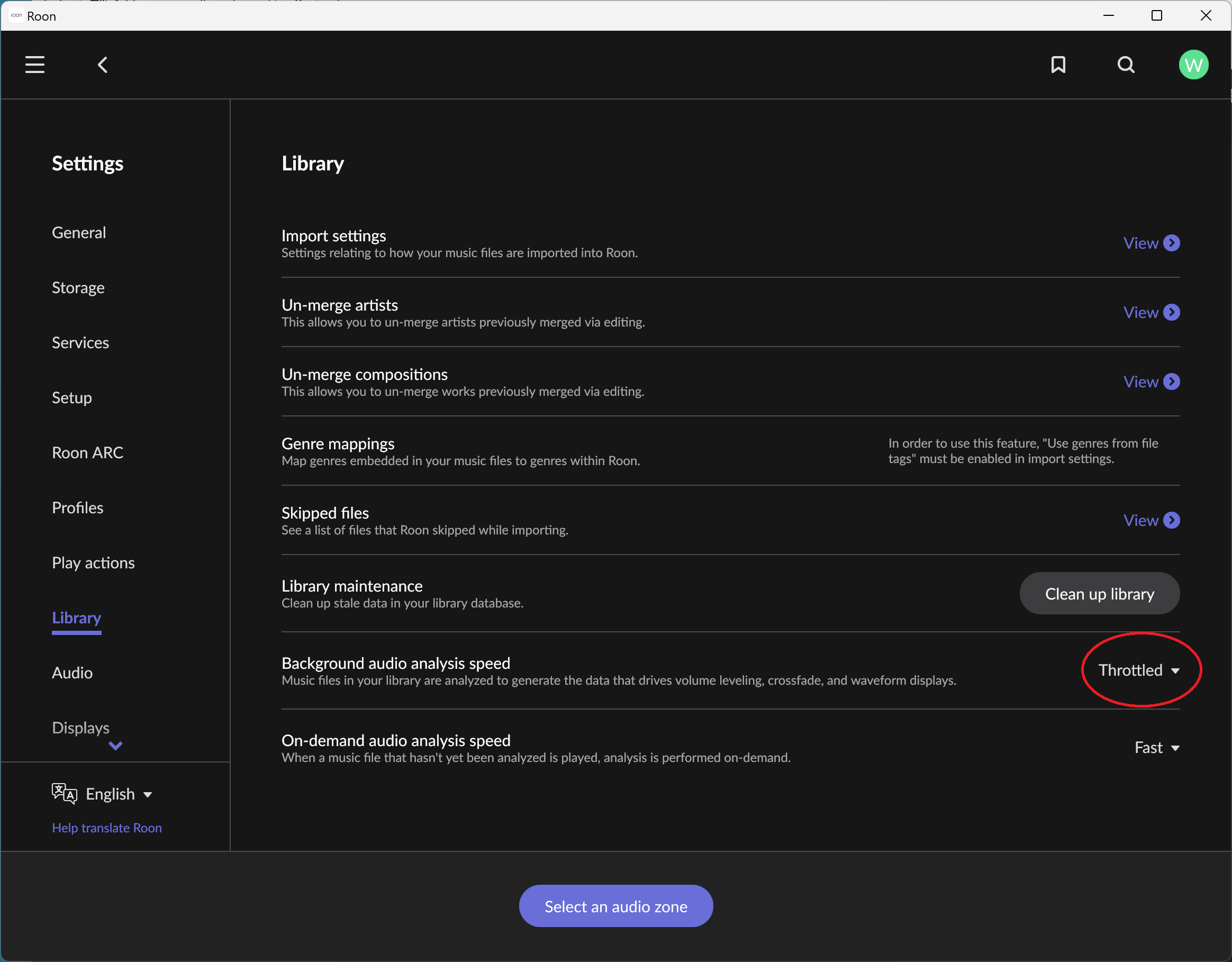Select the Roon ARC settings tab

click(x=87, y=453)
